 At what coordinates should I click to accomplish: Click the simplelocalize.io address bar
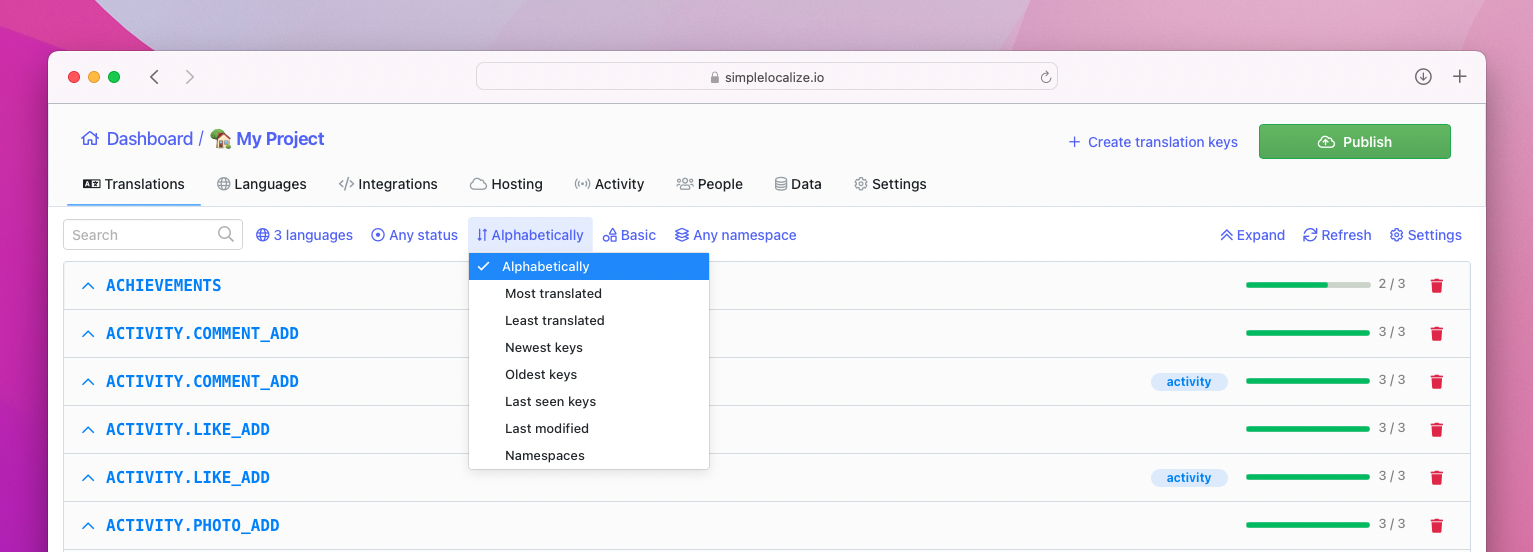click(767, 77)
